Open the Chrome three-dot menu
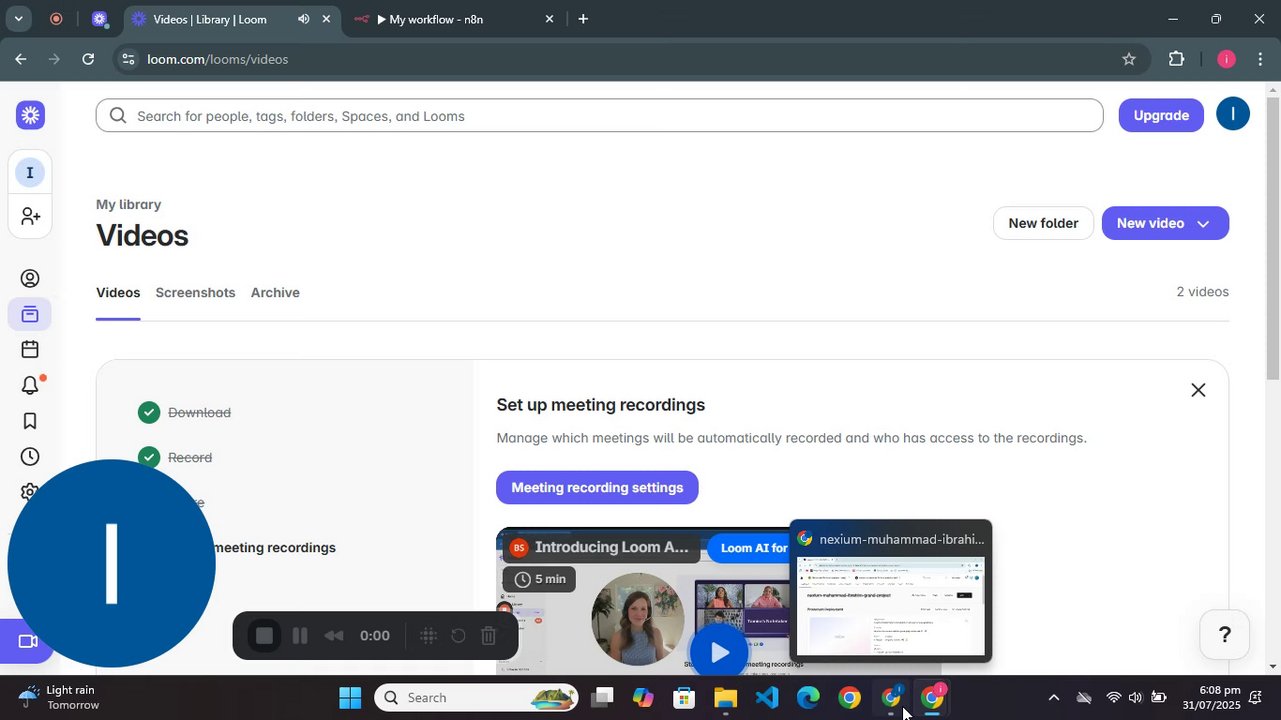1281x720 pixels. [x=1260, y=59]
